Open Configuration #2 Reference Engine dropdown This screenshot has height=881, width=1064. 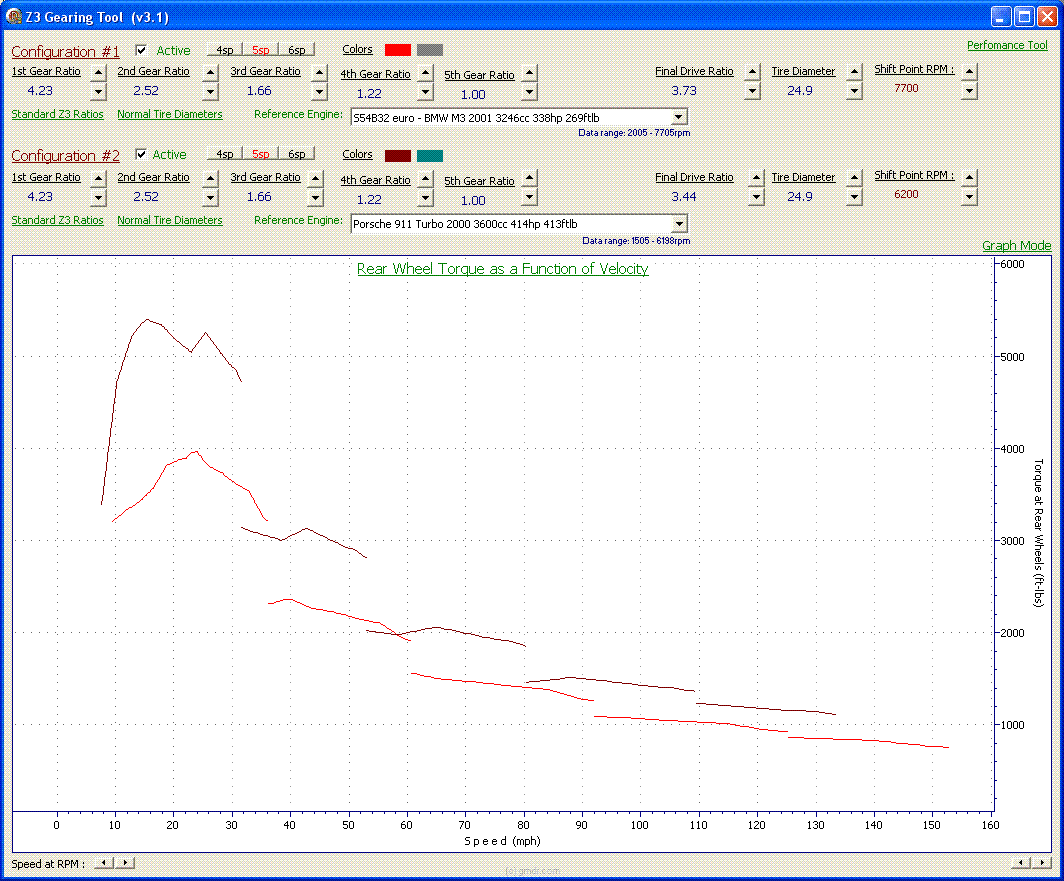tap(679, 224)
